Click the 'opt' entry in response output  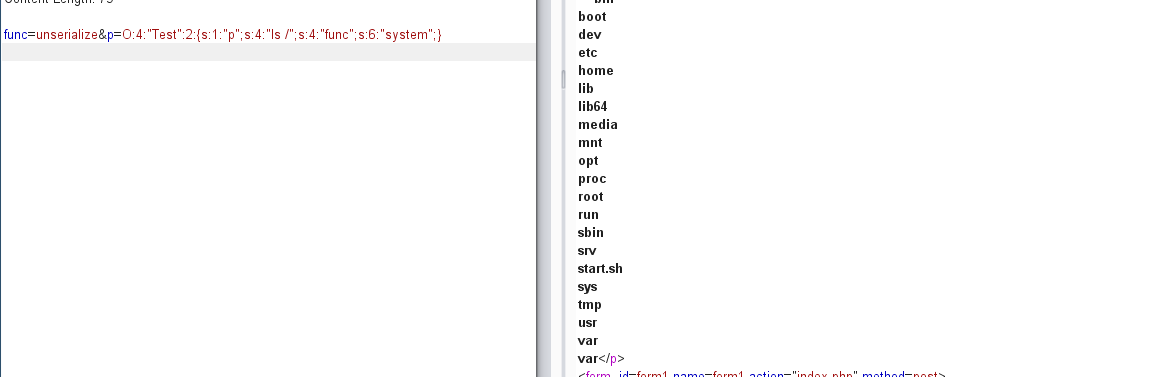coord(588,160)
